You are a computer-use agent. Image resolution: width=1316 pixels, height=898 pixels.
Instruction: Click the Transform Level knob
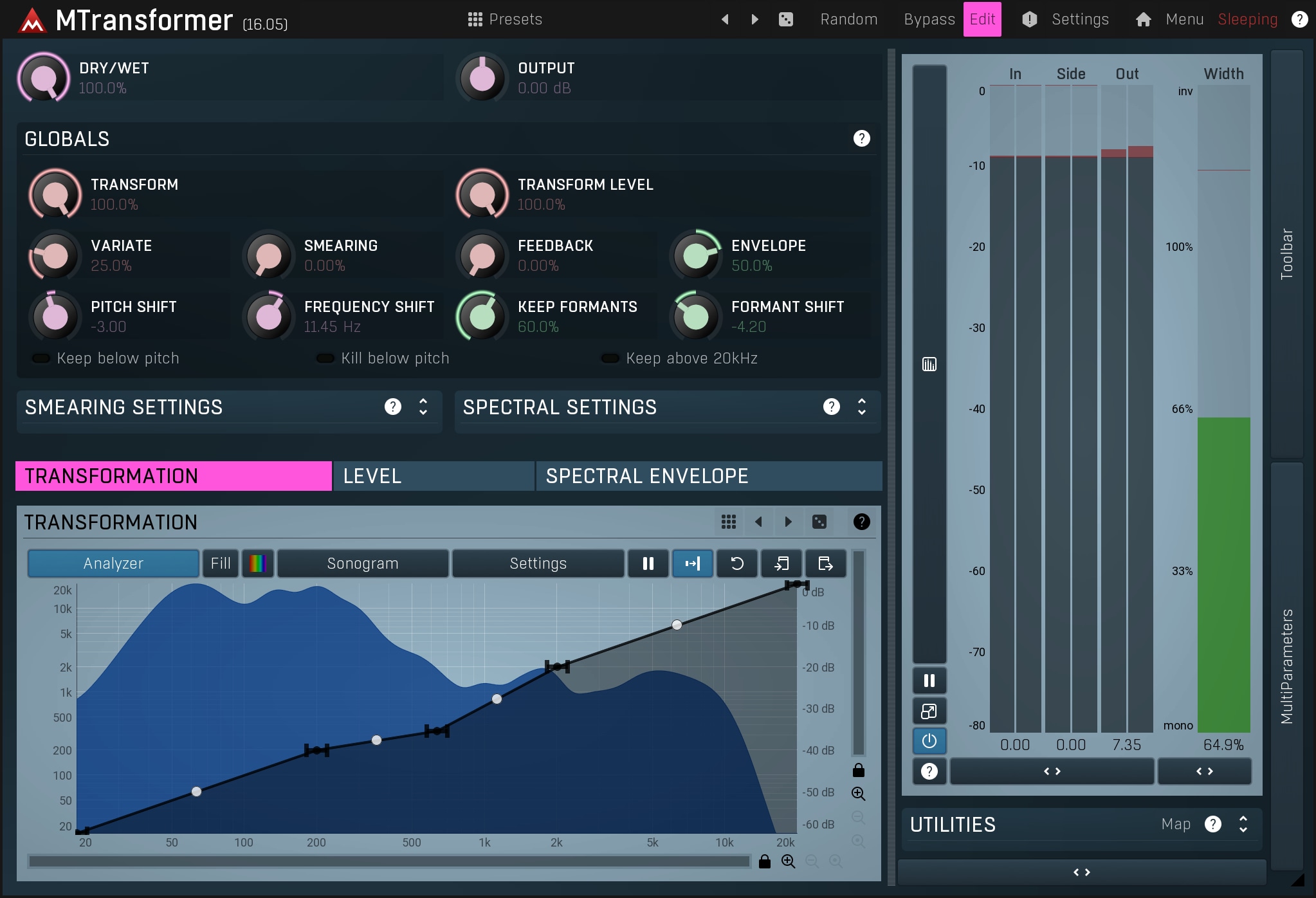coord(482,194)
